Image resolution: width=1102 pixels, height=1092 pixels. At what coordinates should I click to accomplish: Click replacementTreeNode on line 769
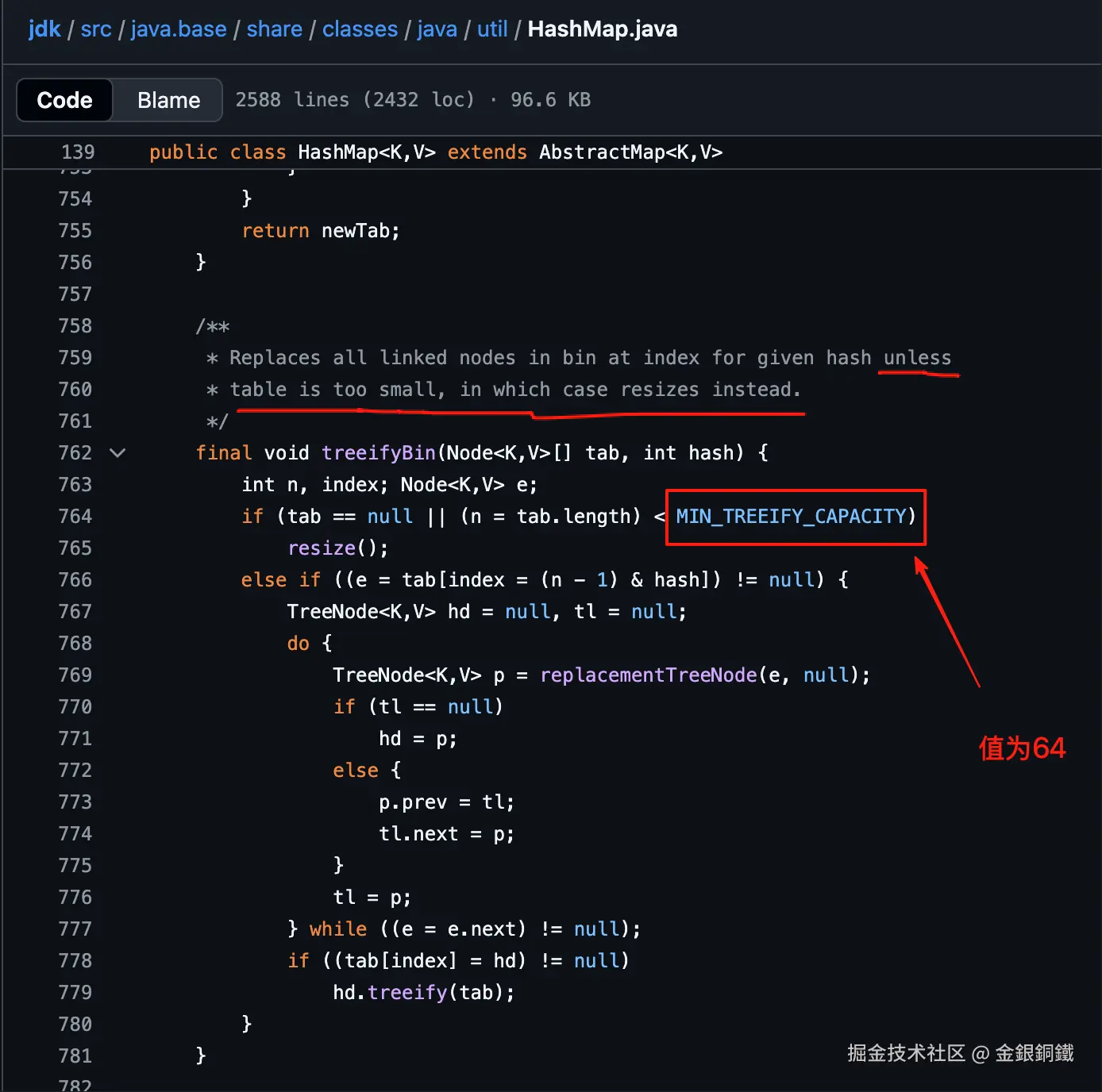[649, 675]
